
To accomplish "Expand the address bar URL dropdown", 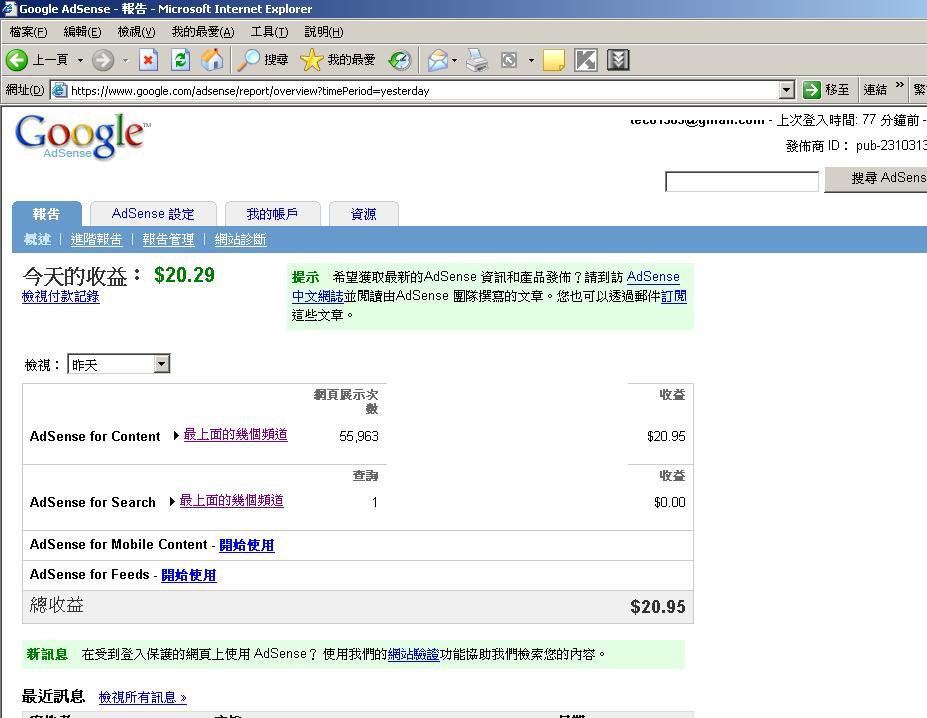I will click(786, 90).
